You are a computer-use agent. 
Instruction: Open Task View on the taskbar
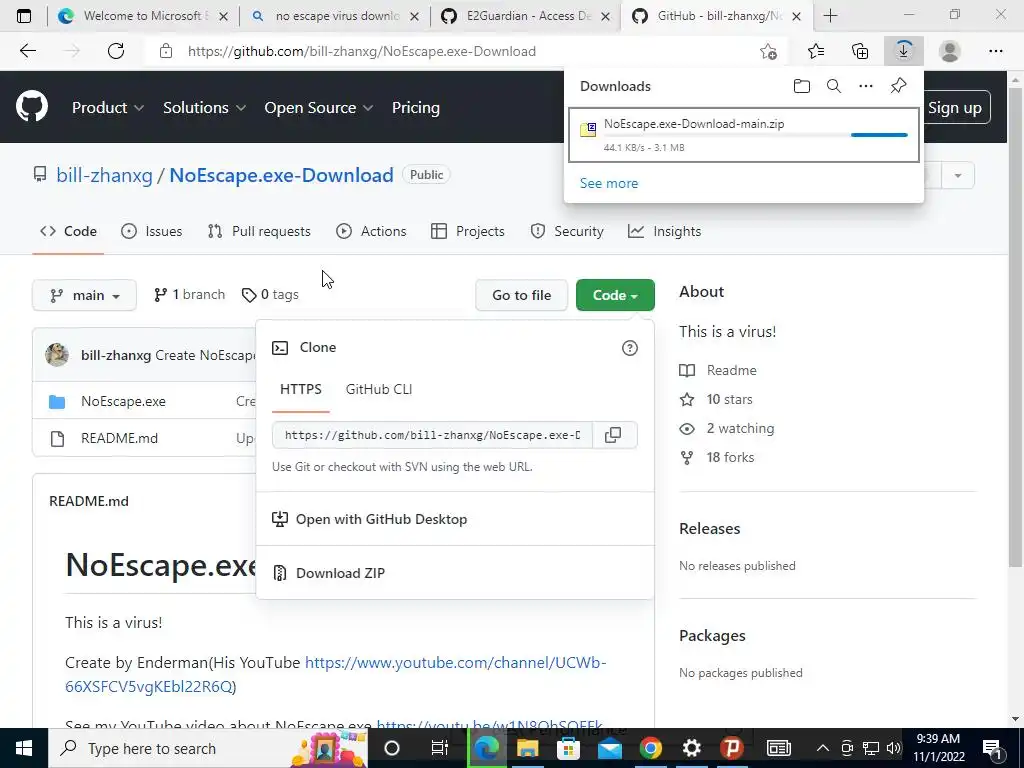[x=440, y=748]
